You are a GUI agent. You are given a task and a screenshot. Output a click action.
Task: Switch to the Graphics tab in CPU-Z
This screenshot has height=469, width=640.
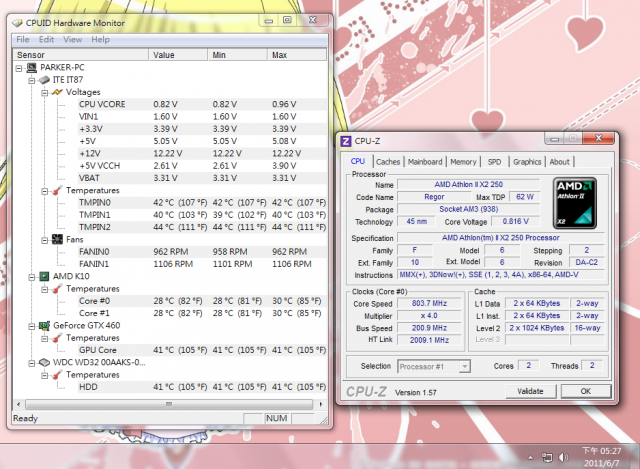(527, 162)
